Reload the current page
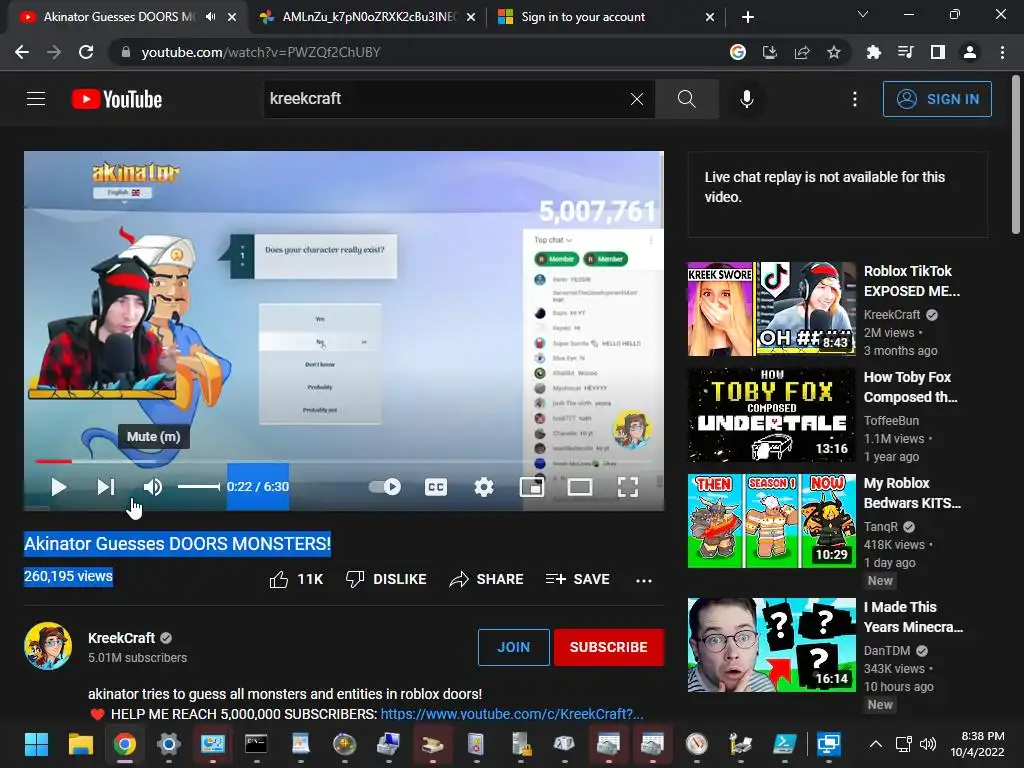Viewport: 1024px width, 768px height. click(x=86, y=52)
